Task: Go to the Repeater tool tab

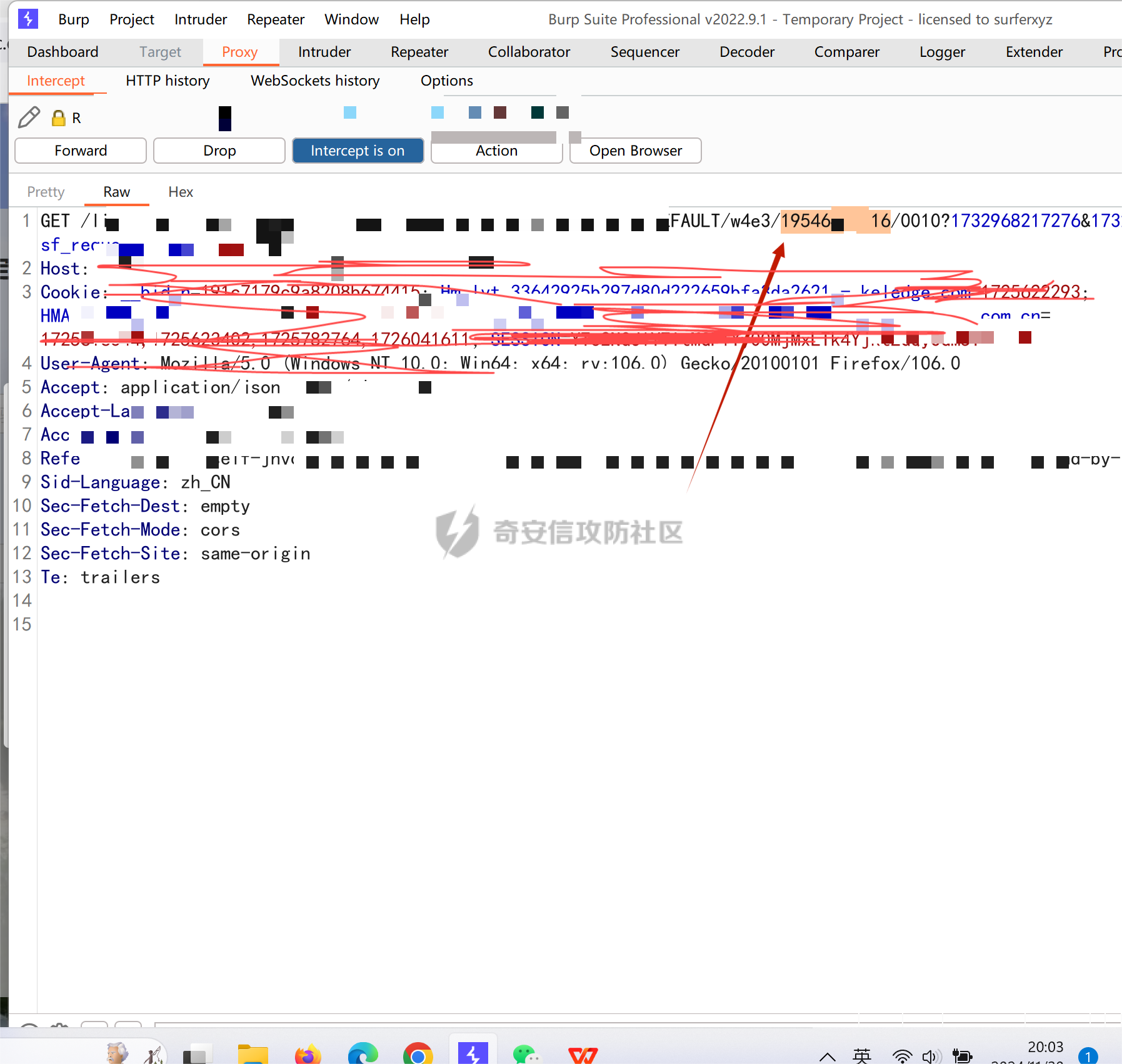Action: 419,52
